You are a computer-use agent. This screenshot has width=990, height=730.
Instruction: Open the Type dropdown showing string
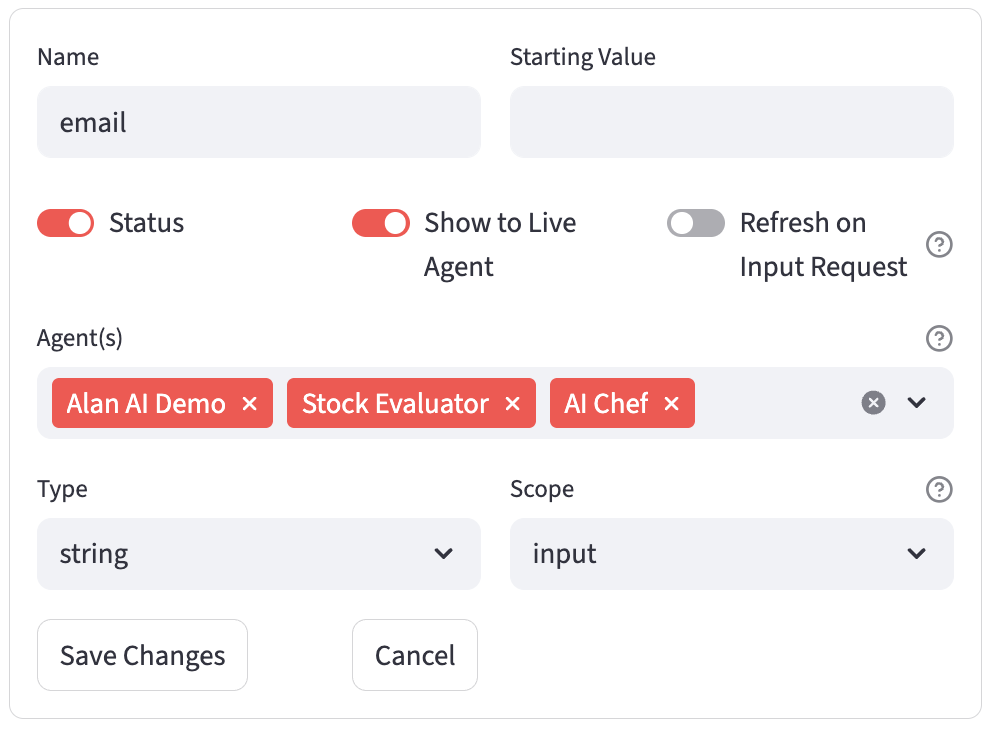(x=258, y=553)
